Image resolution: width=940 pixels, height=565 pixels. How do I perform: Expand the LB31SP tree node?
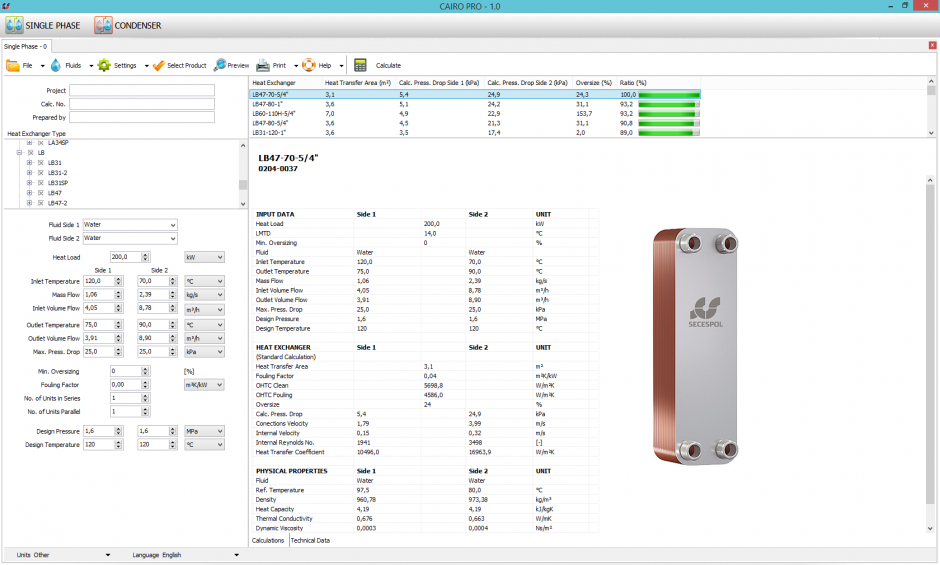29,183
